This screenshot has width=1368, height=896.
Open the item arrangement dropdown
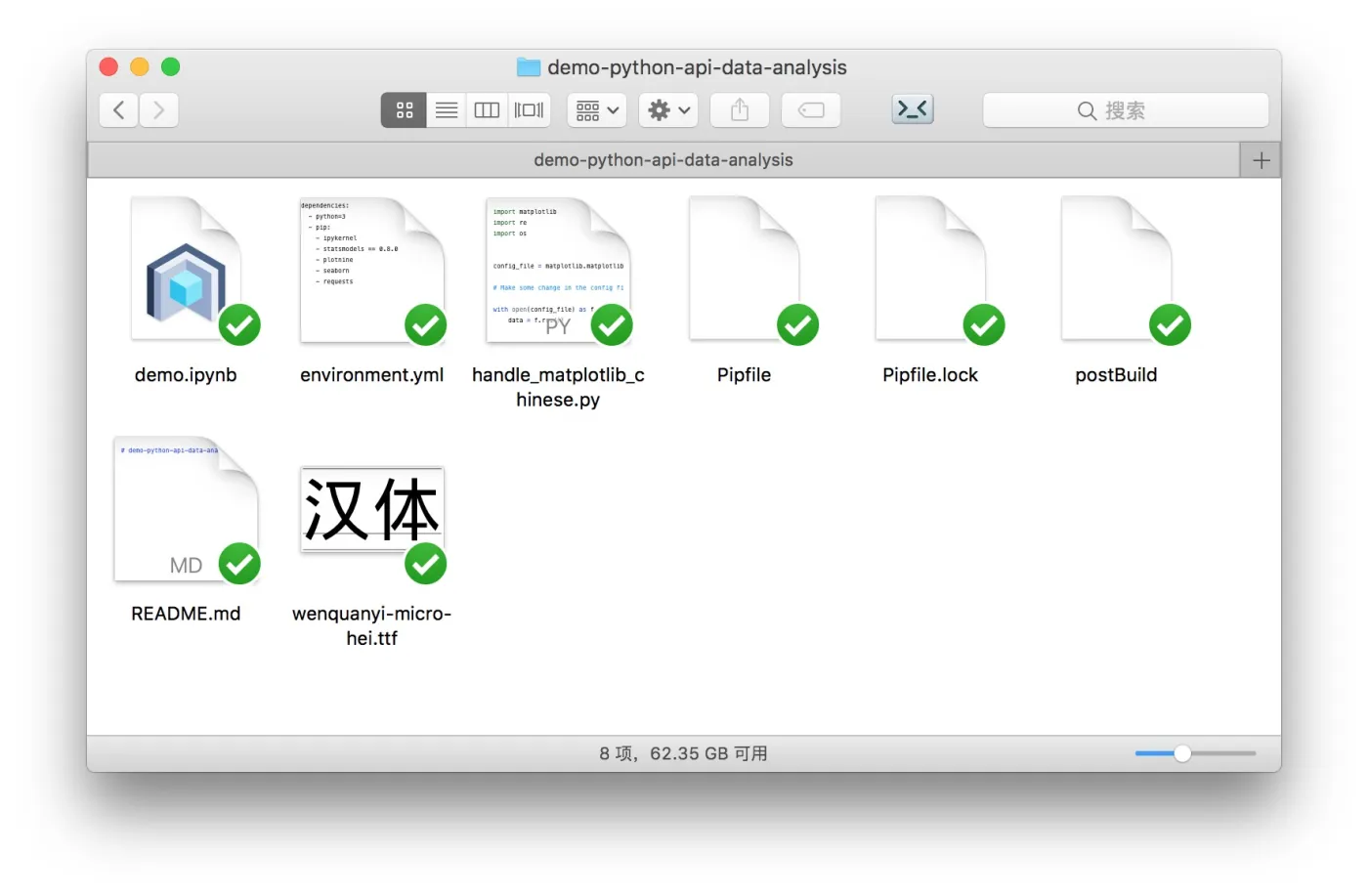pos(597,110)
